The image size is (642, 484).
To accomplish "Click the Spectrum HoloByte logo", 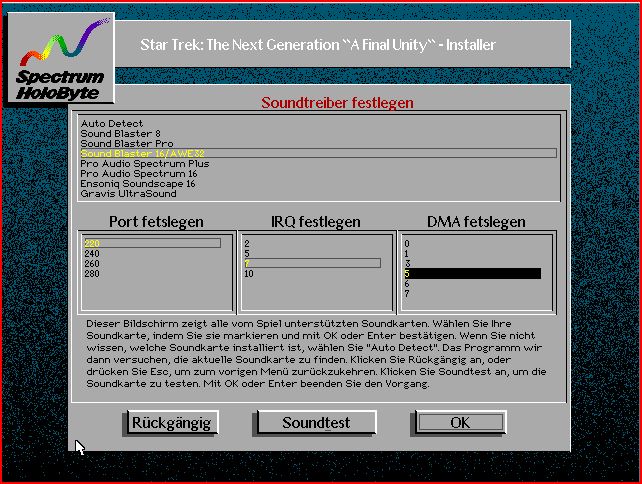I will [x=59, y=59].
